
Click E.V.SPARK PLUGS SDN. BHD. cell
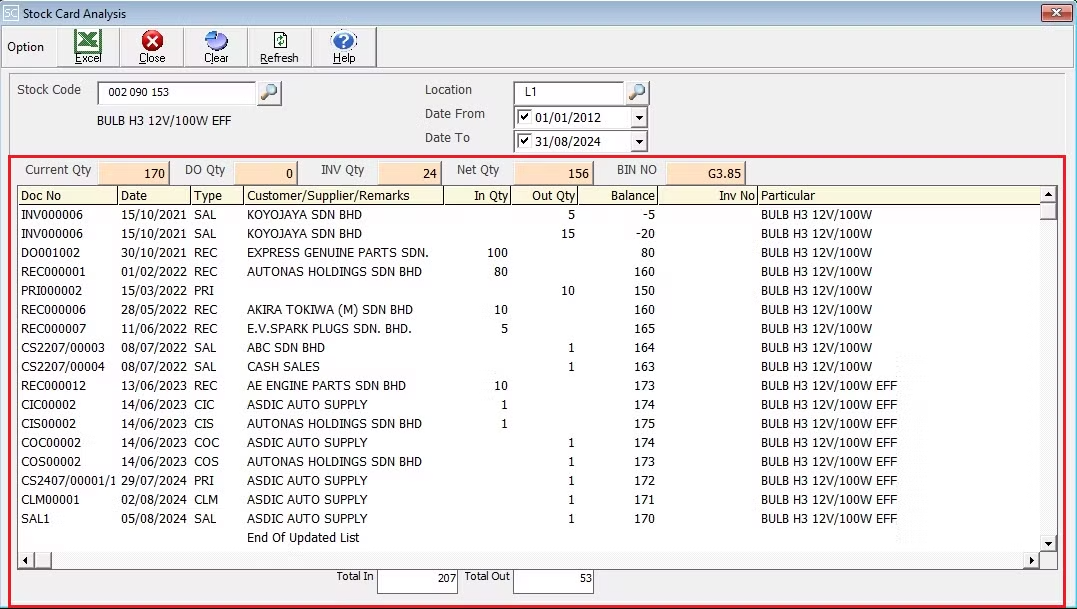tap(330, 329)
